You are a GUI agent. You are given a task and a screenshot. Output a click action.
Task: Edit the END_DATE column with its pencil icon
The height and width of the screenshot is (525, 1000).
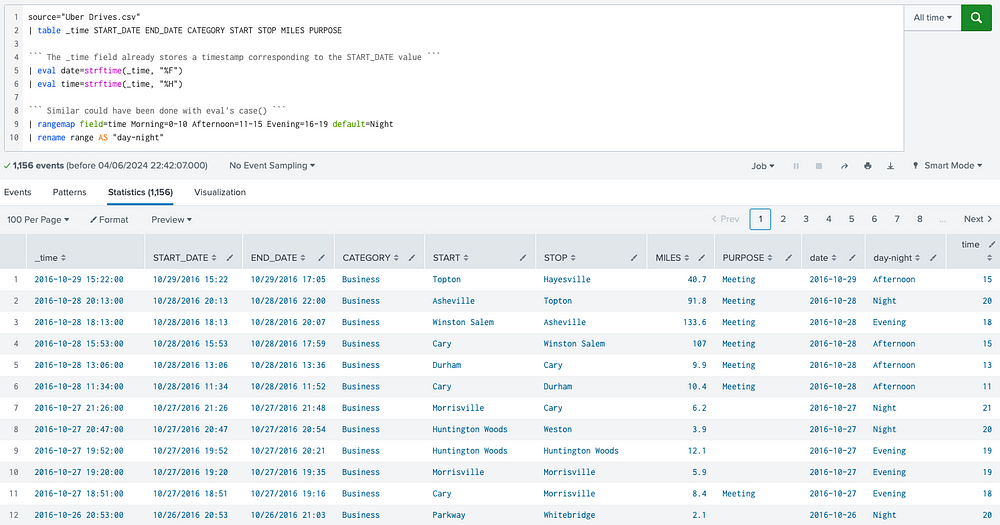tap(321, 258)
